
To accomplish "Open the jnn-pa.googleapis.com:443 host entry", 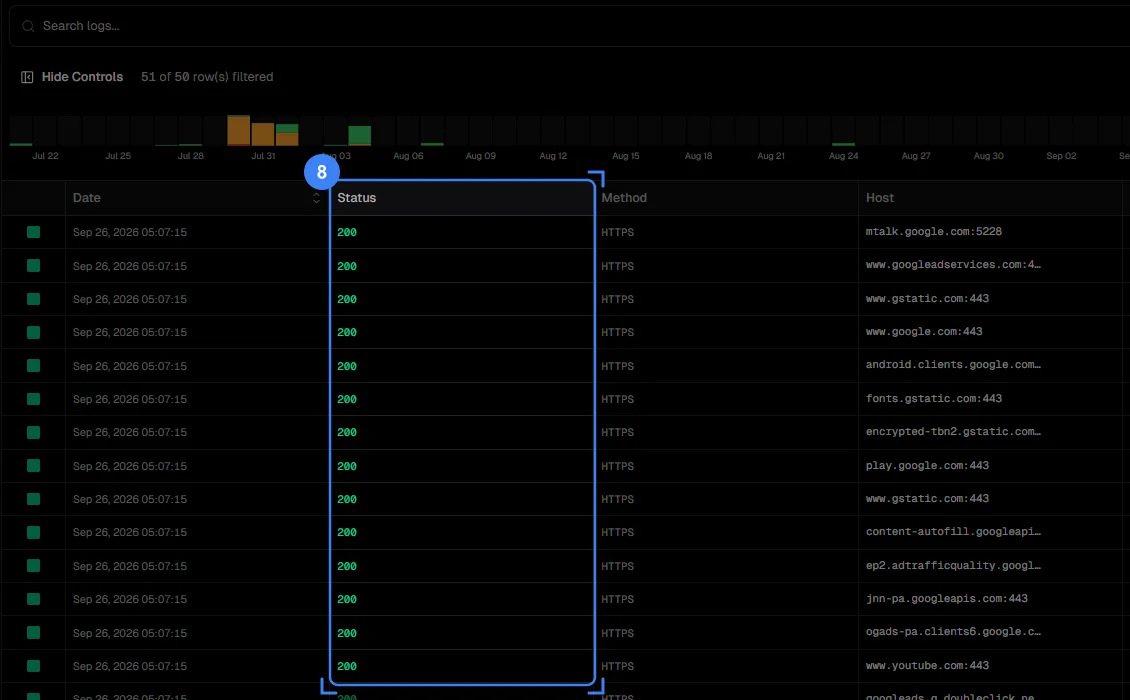I will [946, 598].
